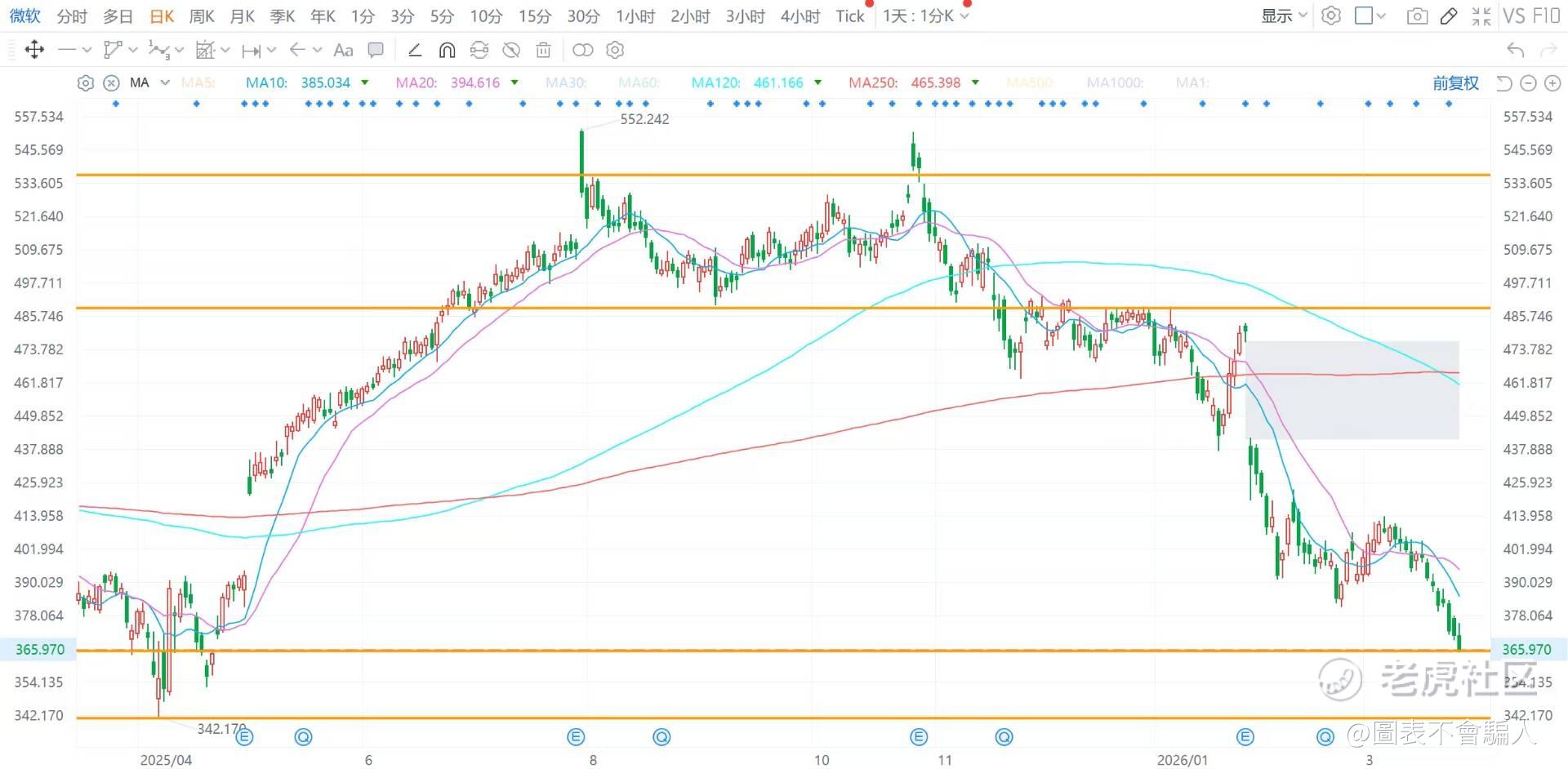Viewport: 1568px width, 769px height.
Task: Select the polygon shape drawing tool
Action: coord(113,50)
